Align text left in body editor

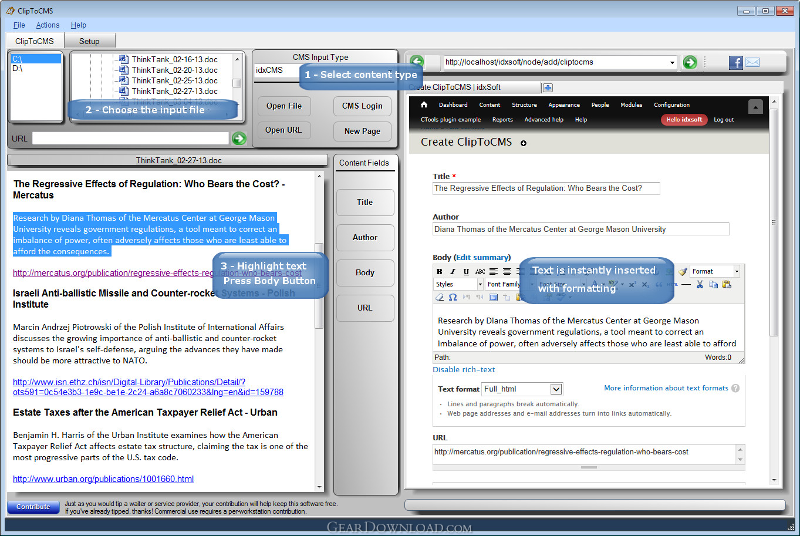point(493,271)
